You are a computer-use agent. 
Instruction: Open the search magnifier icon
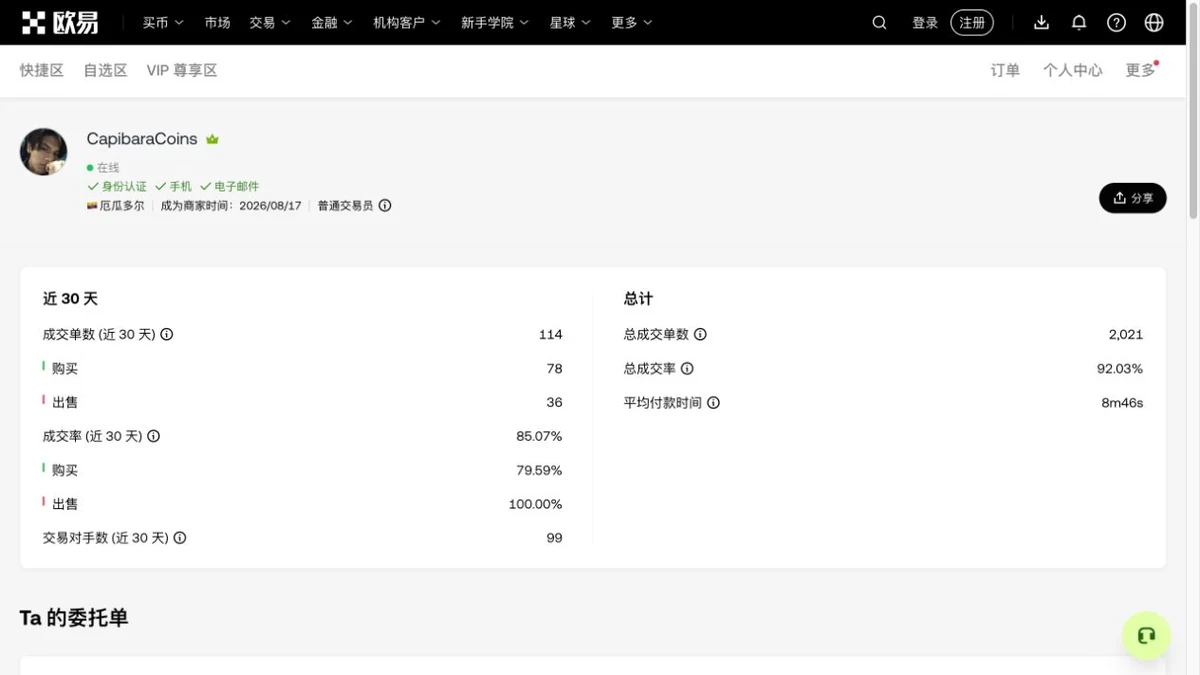coord(879,22)
